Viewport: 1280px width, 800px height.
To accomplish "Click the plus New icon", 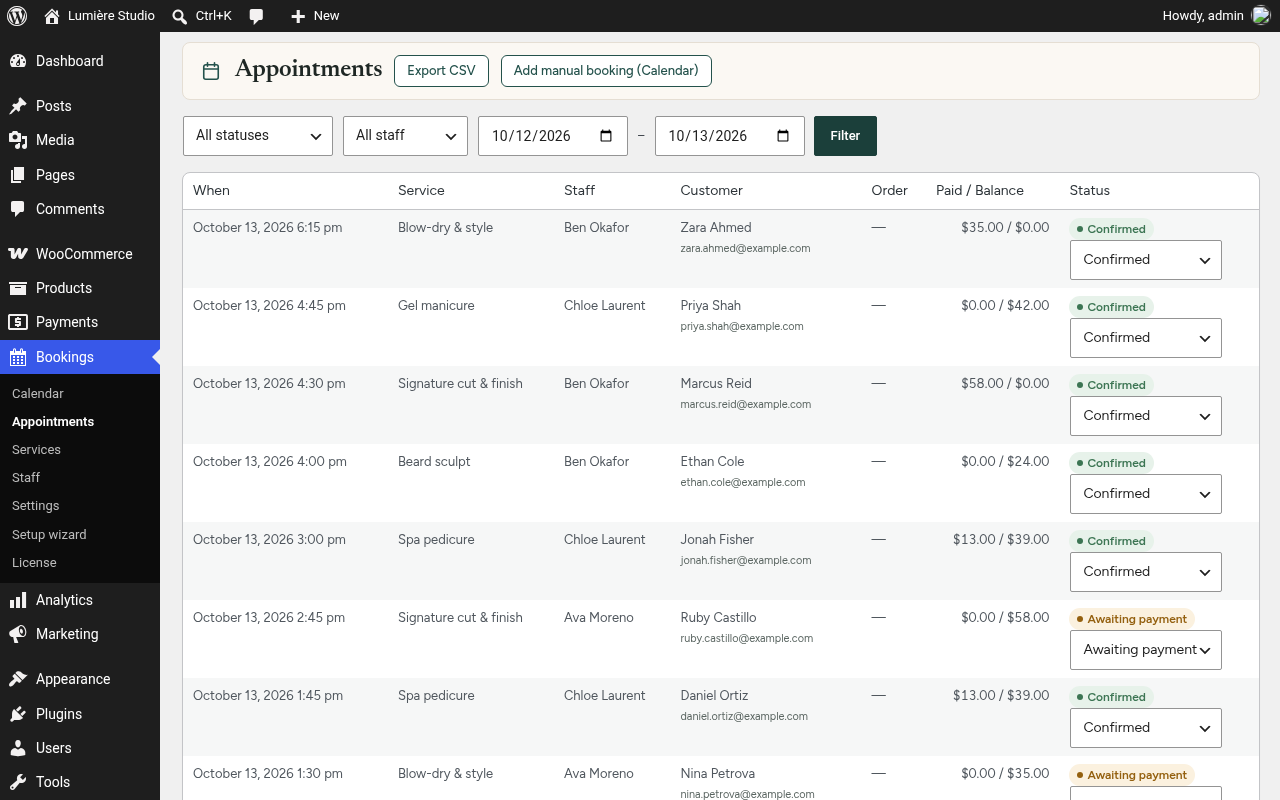I will tap(297, 16).
